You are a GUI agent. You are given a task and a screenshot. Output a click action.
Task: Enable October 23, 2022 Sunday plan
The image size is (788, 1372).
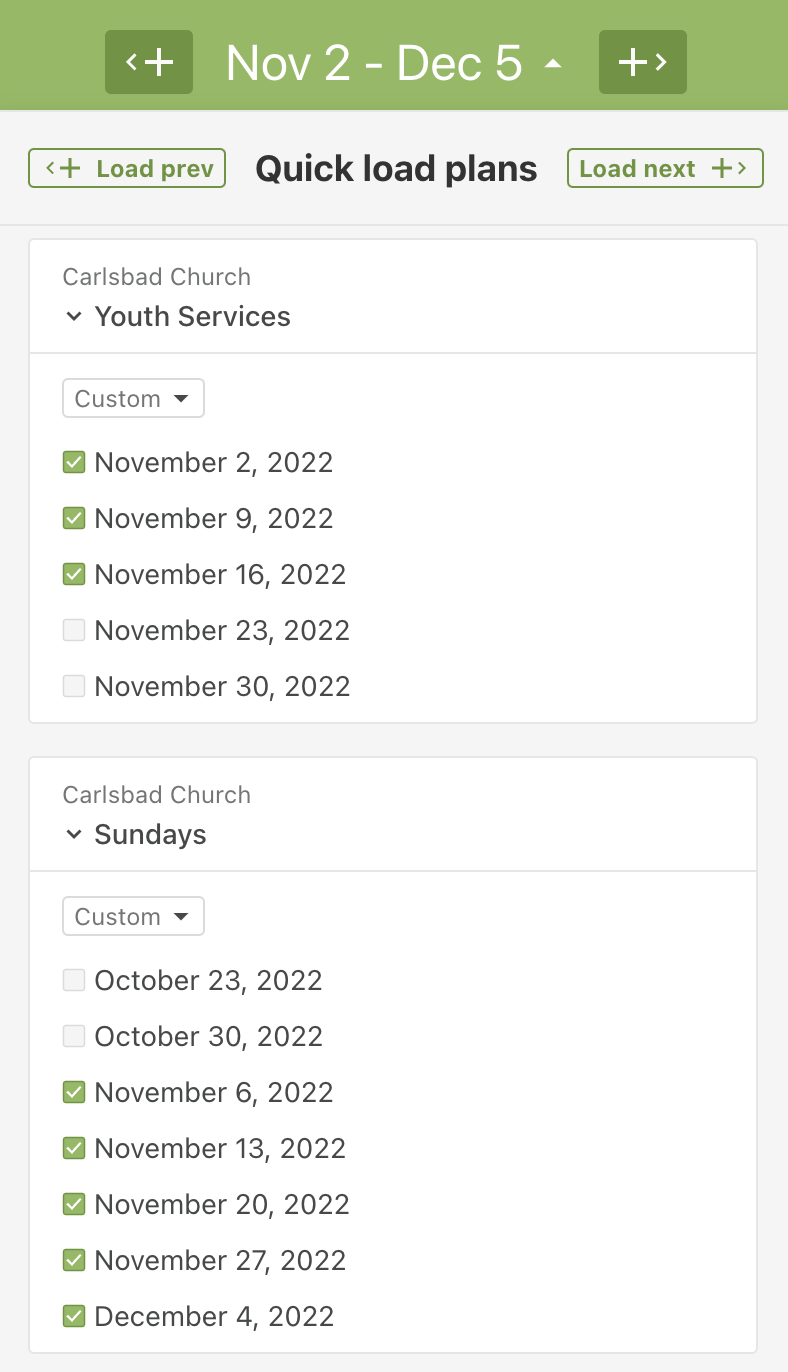click(x=73, y=980)
